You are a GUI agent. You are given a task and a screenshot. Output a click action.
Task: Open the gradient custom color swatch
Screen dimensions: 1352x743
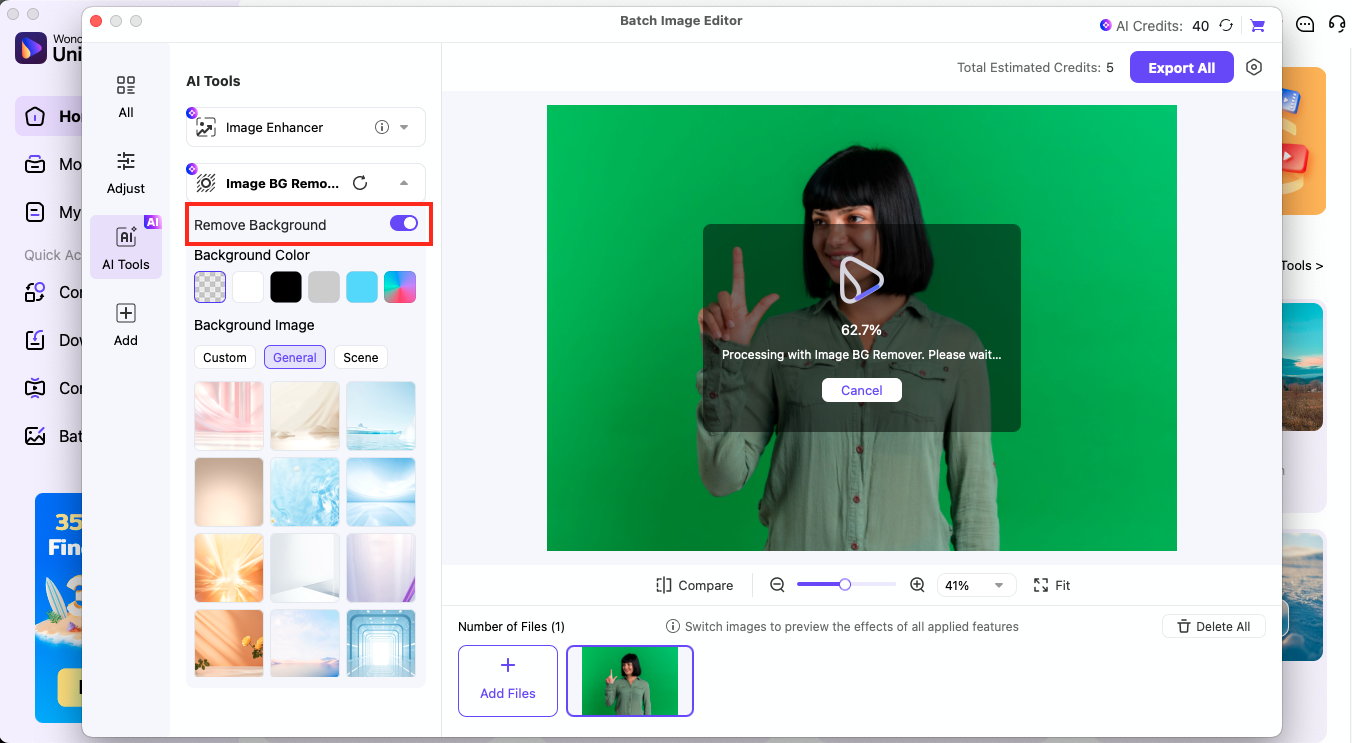pos(400,287)
